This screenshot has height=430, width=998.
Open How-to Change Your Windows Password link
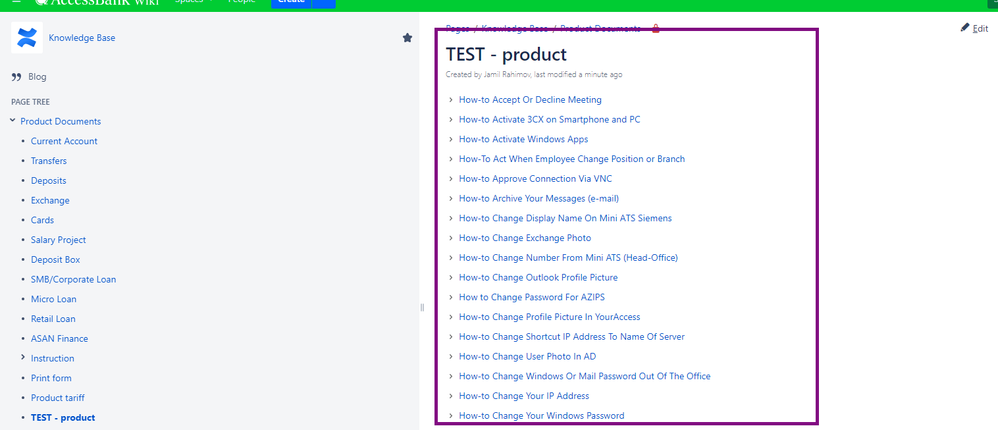pyautogui.click(x=542, y=416)
